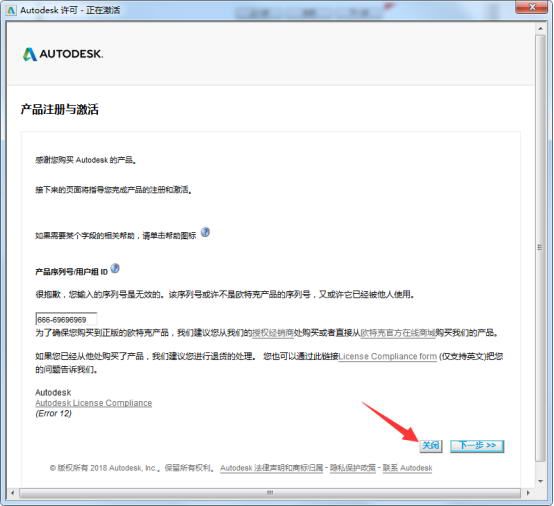
Task: Open the Autodesk License Compliance link
Action: click(94, 403)
